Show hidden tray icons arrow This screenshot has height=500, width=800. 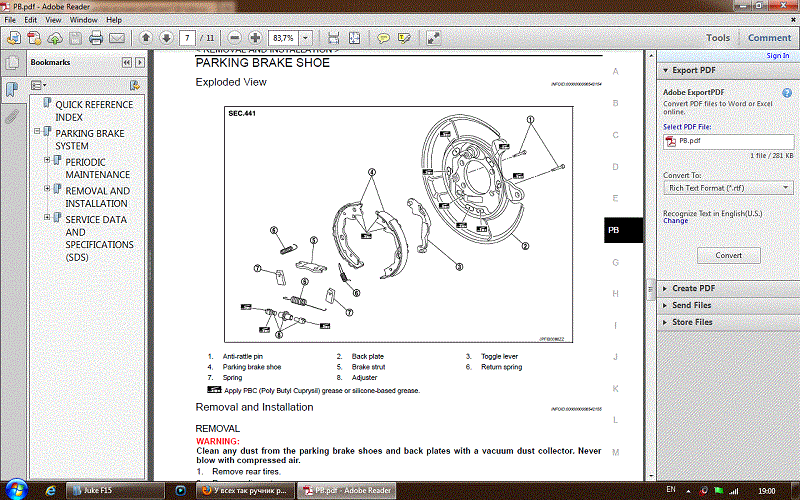click(688, 491)
